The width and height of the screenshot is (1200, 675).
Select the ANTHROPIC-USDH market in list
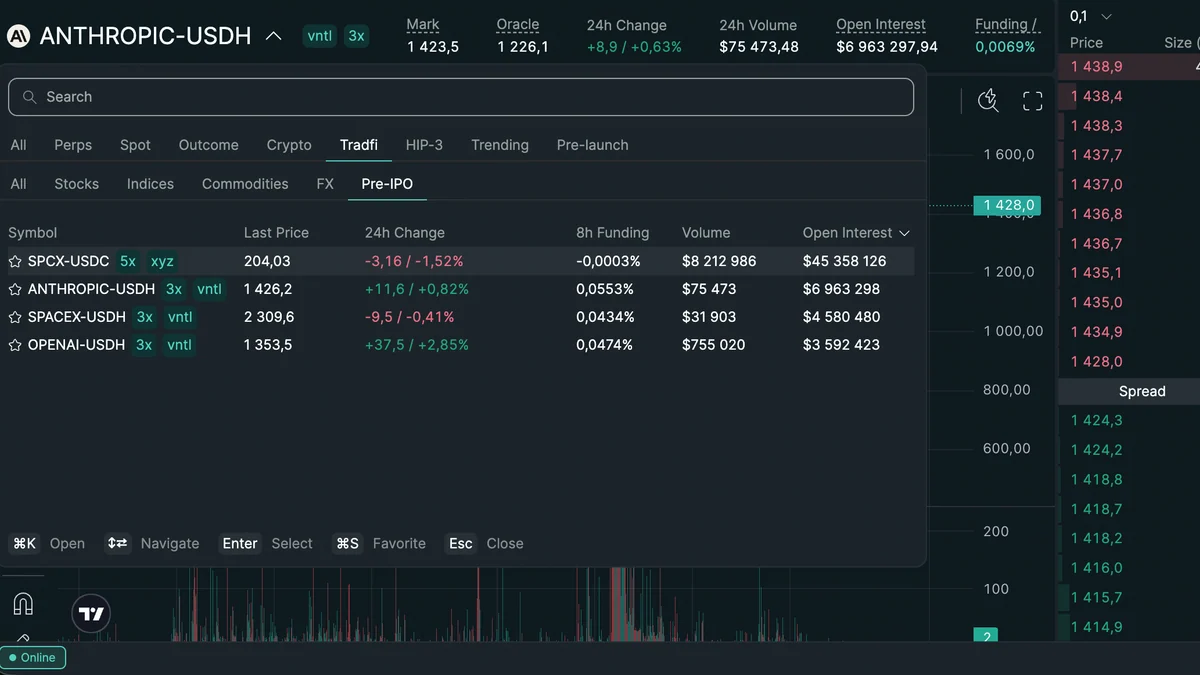pos(461,289)
